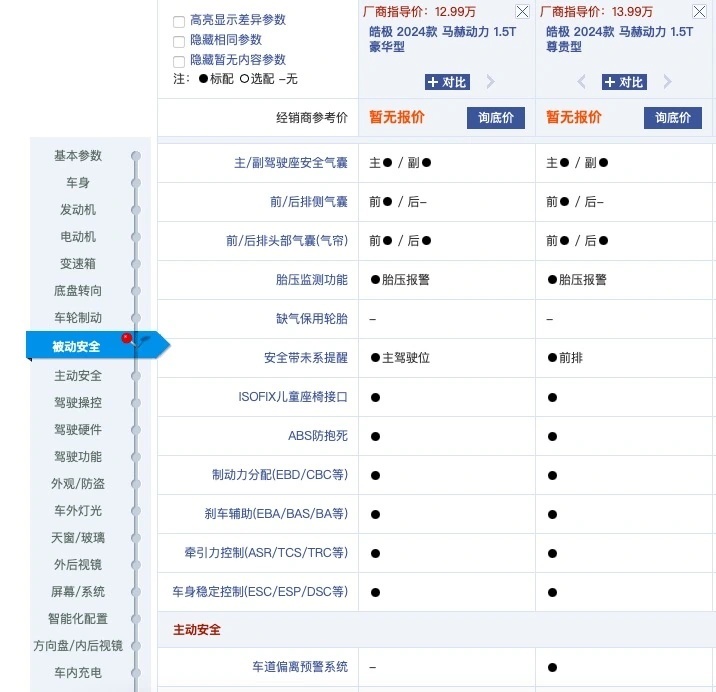Click 经销商参考价 row label
The height and width of the screenshot is (692, 716).
(x=312, y=118)
